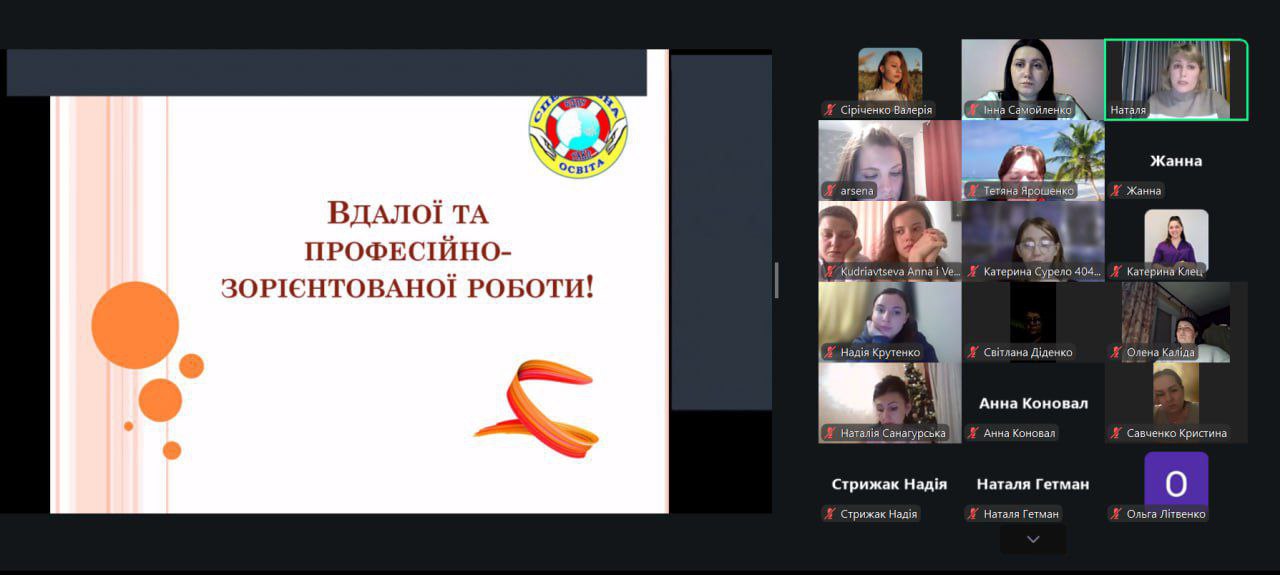Click muted mic icon beside Жанна label
The width and height of the screenshot is (1280, 575).
[x=1116, y=191]
